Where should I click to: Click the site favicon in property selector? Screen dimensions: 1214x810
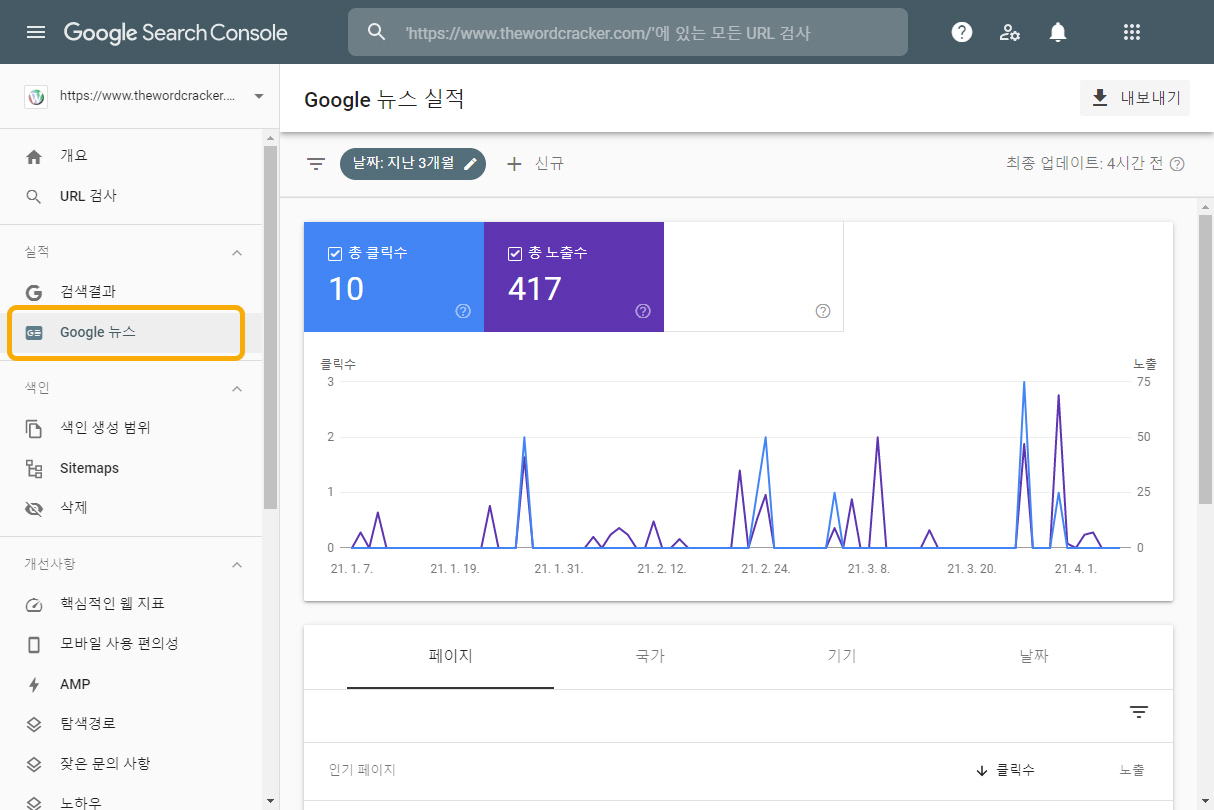36,97
